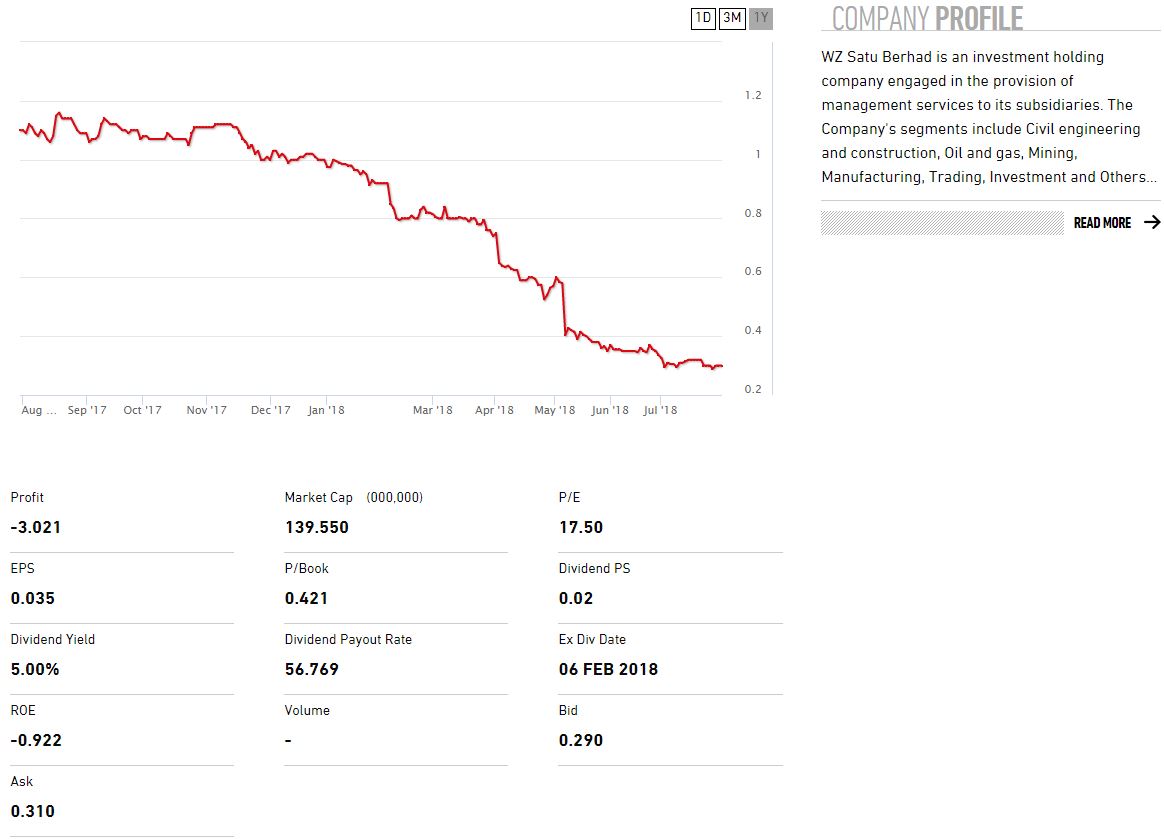Click the Jan '18 axis marker

pos(326,410)
